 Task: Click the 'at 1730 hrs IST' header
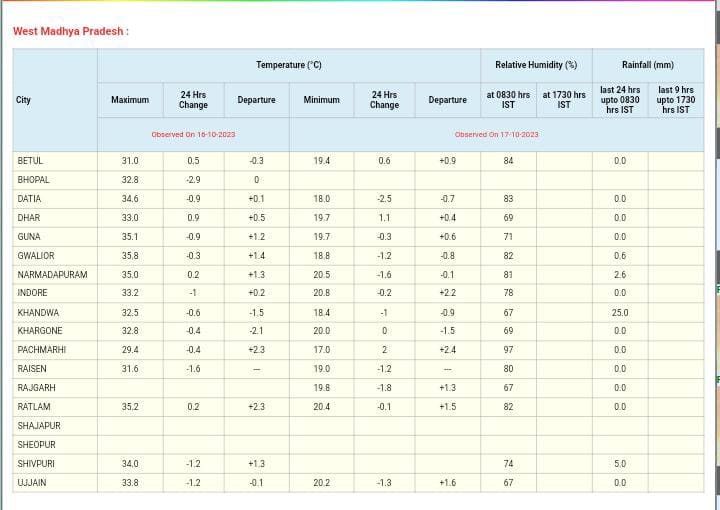tap(564, 100)
